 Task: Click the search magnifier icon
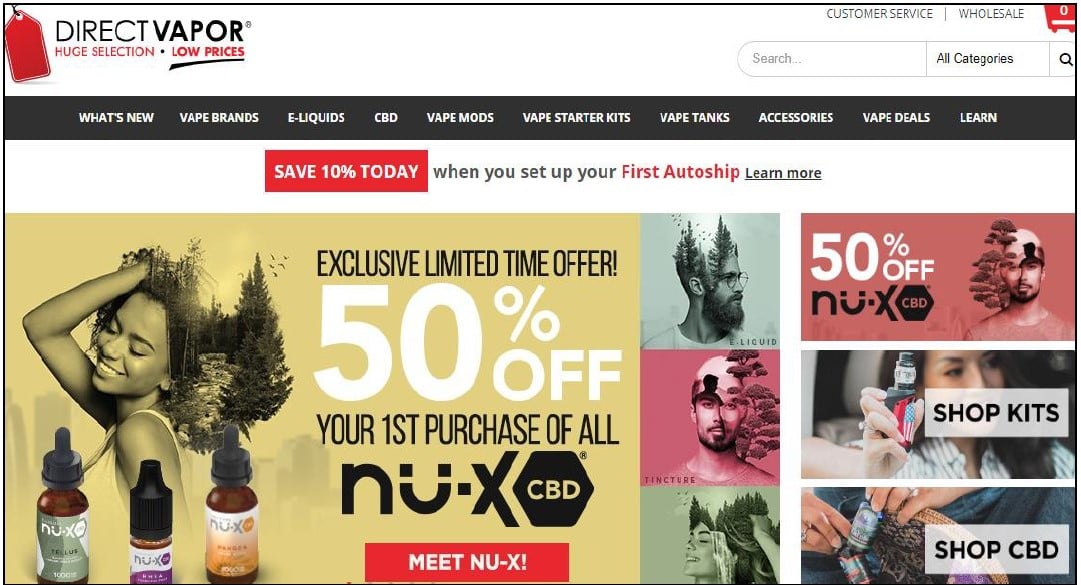point(1065,59)
